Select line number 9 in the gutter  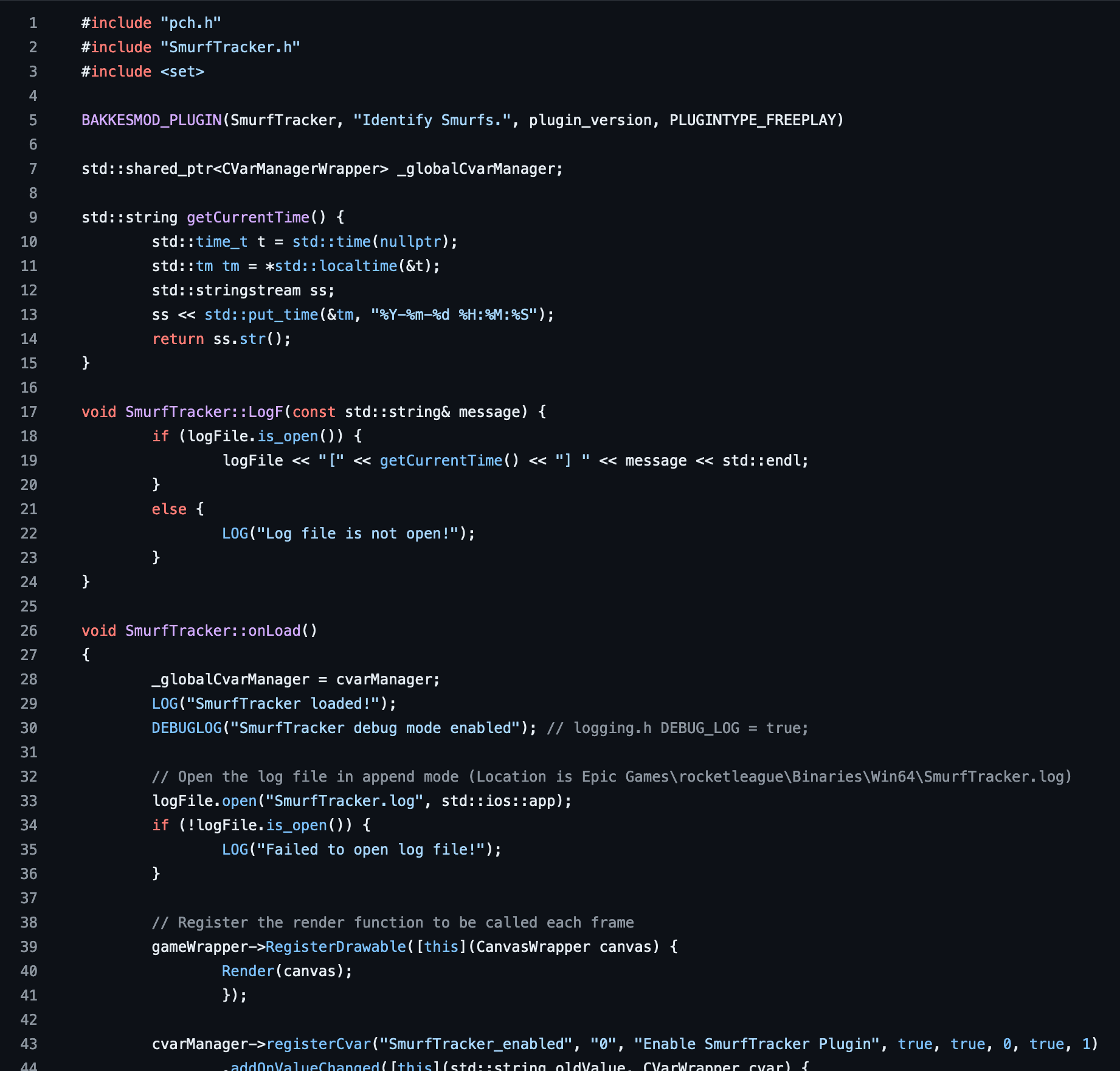point(33,218)
